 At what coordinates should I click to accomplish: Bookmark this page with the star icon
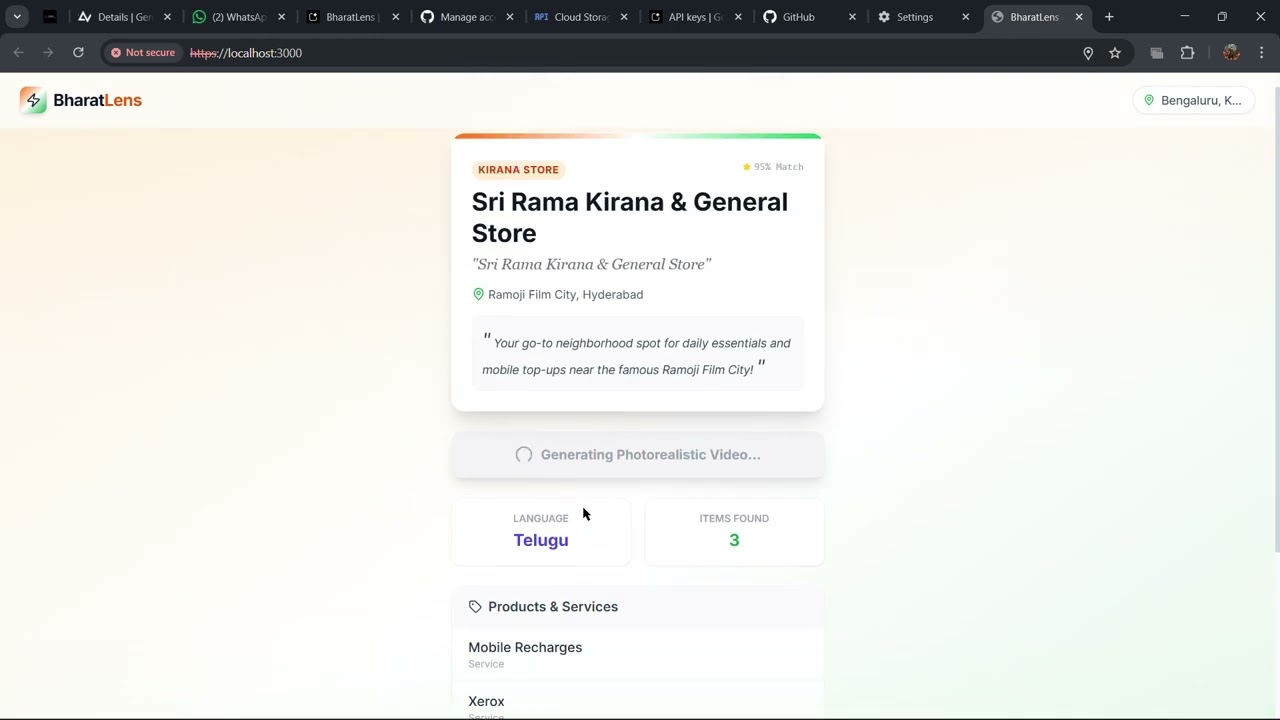(x=1115, y=53)
